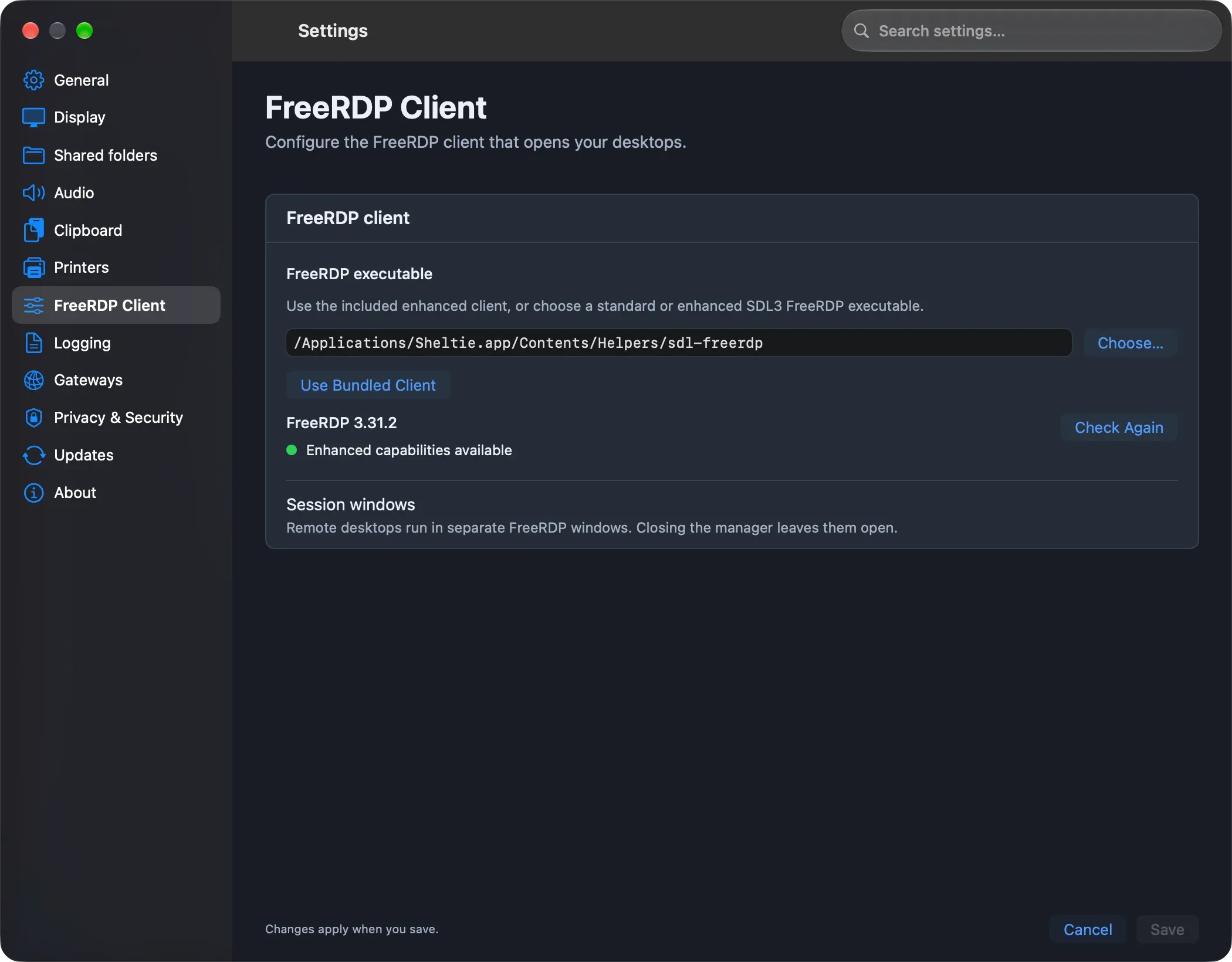
Task: Open Printers settings
Action: 116,267
